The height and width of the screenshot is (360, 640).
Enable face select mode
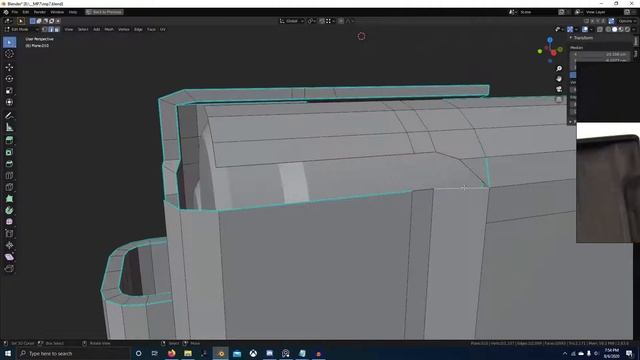point(57,29)
